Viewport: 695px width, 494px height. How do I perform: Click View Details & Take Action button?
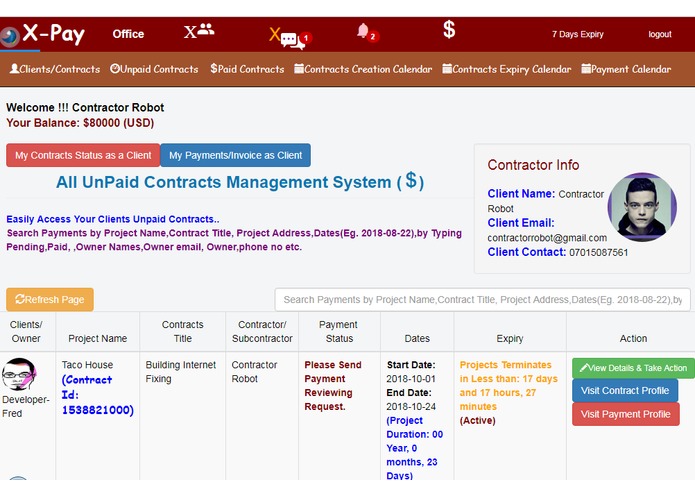pos(633,368)
